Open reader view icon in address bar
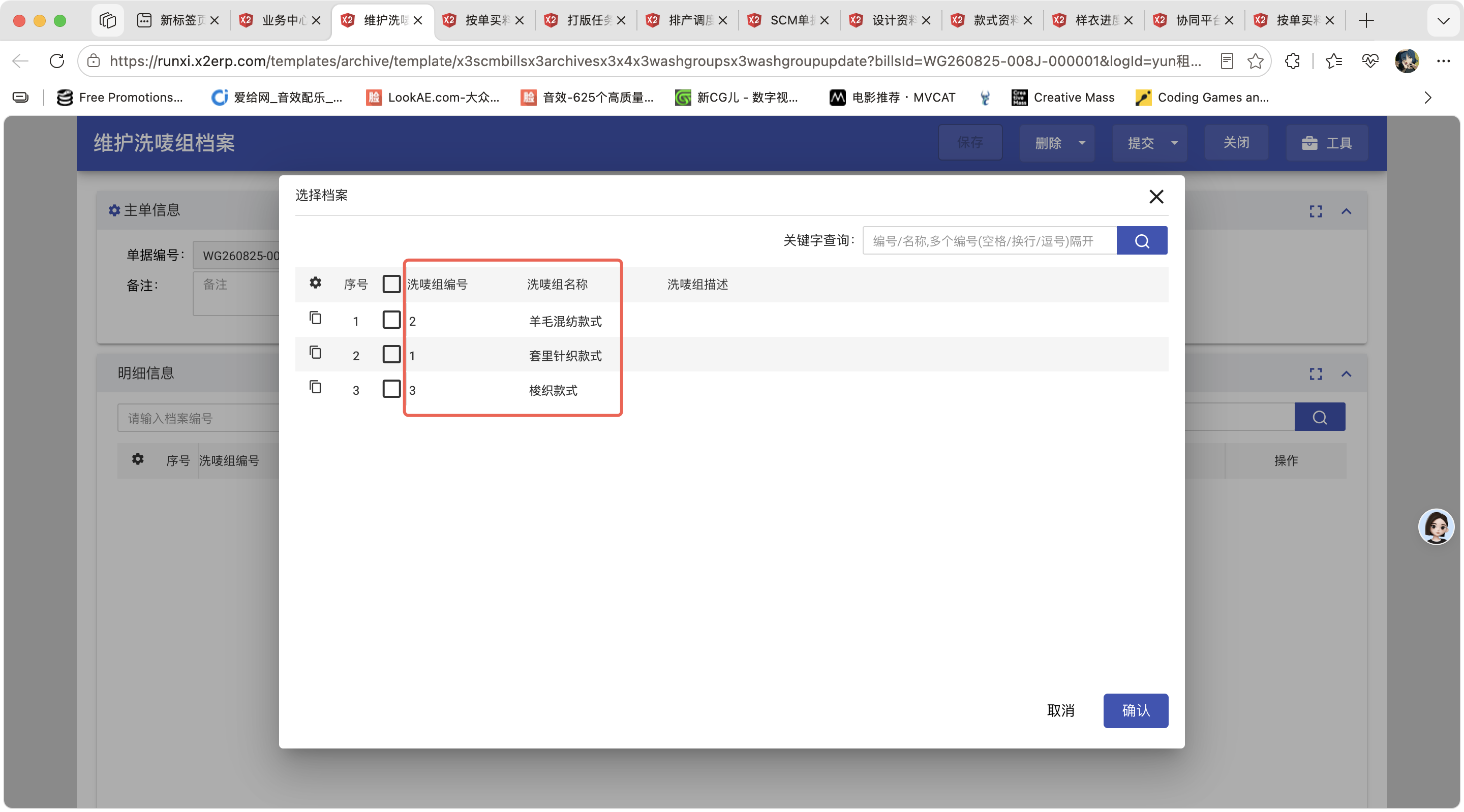 click(1227, 61)
